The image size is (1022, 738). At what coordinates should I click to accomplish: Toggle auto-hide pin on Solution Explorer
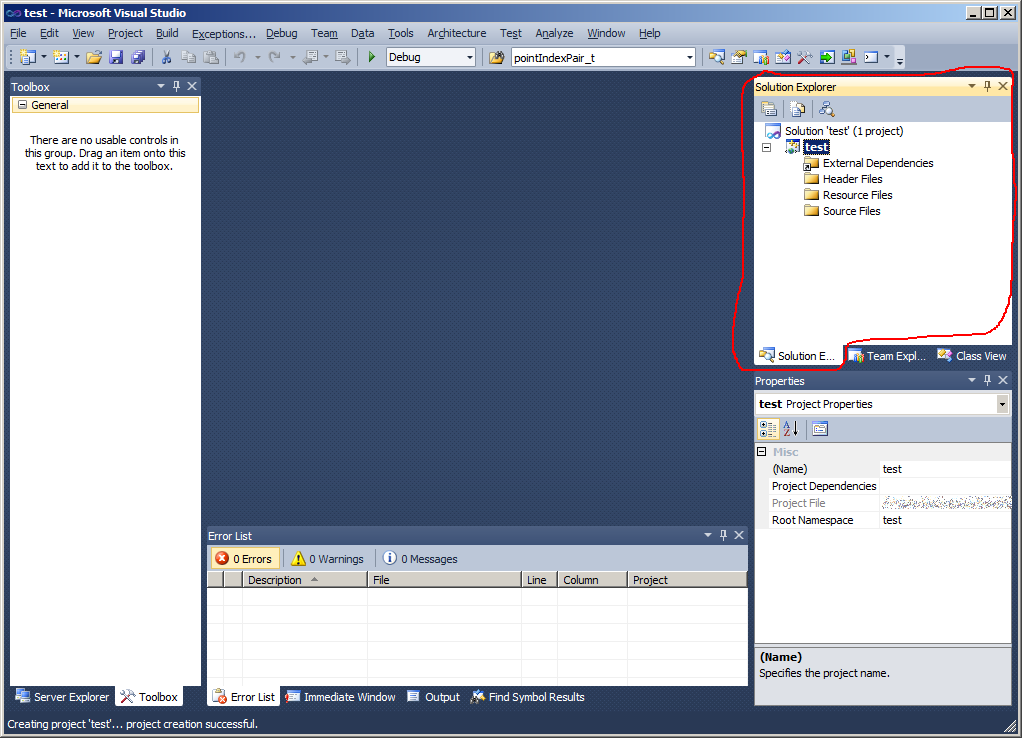click(x=987, y=86)
